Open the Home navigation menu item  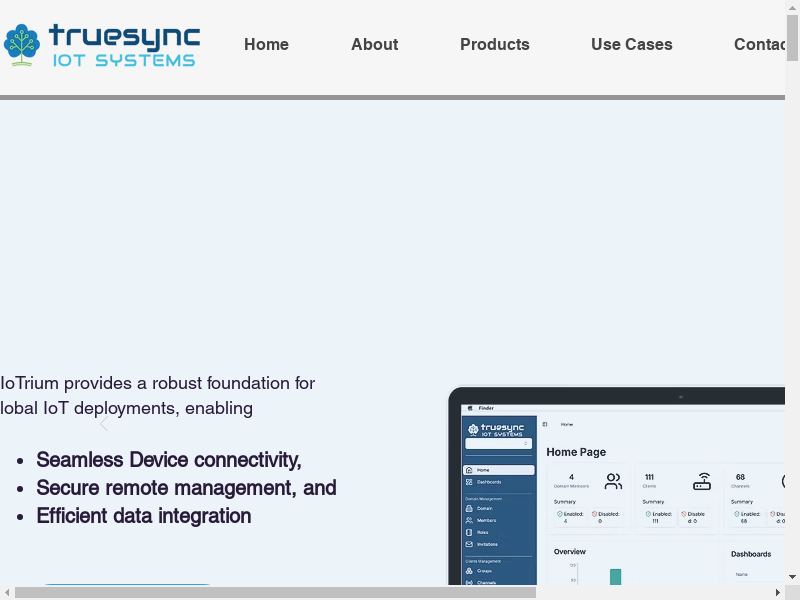(266, 44)
